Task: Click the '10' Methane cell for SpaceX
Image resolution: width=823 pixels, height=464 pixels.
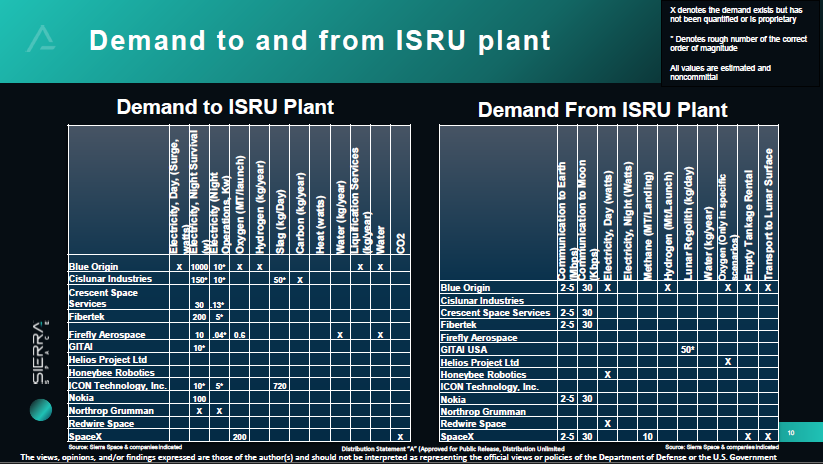Action: pyautogui.click(x=648, y=437)
